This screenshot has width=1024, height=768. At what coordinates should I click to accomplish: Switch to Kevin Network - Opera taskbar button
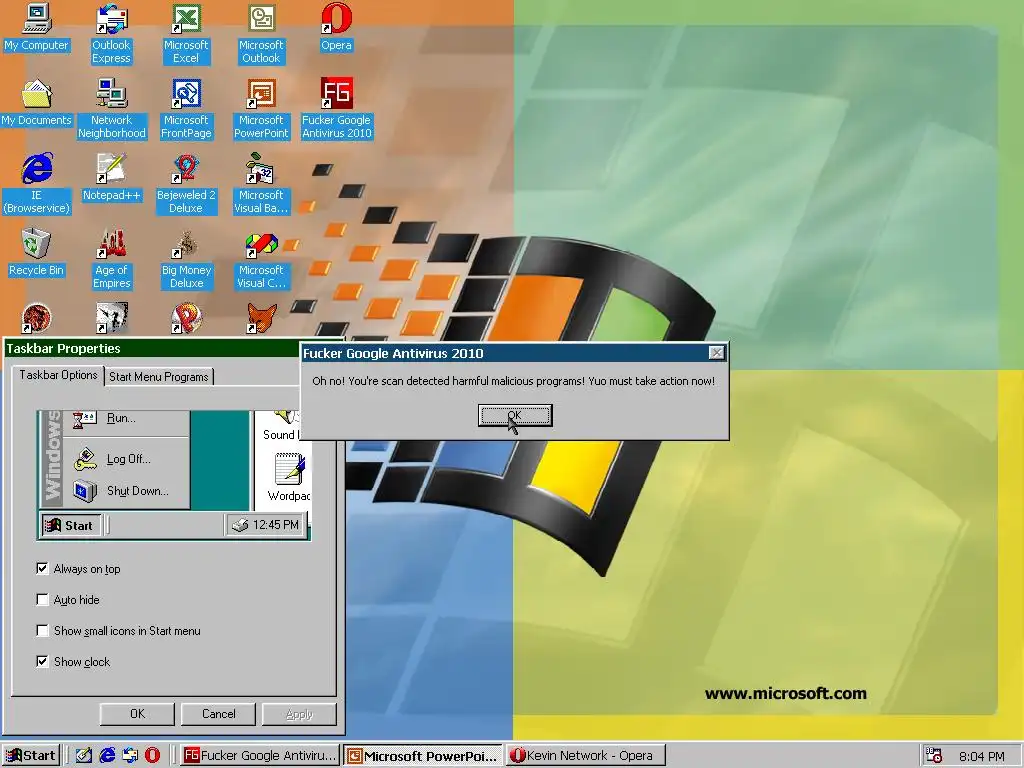585,756
